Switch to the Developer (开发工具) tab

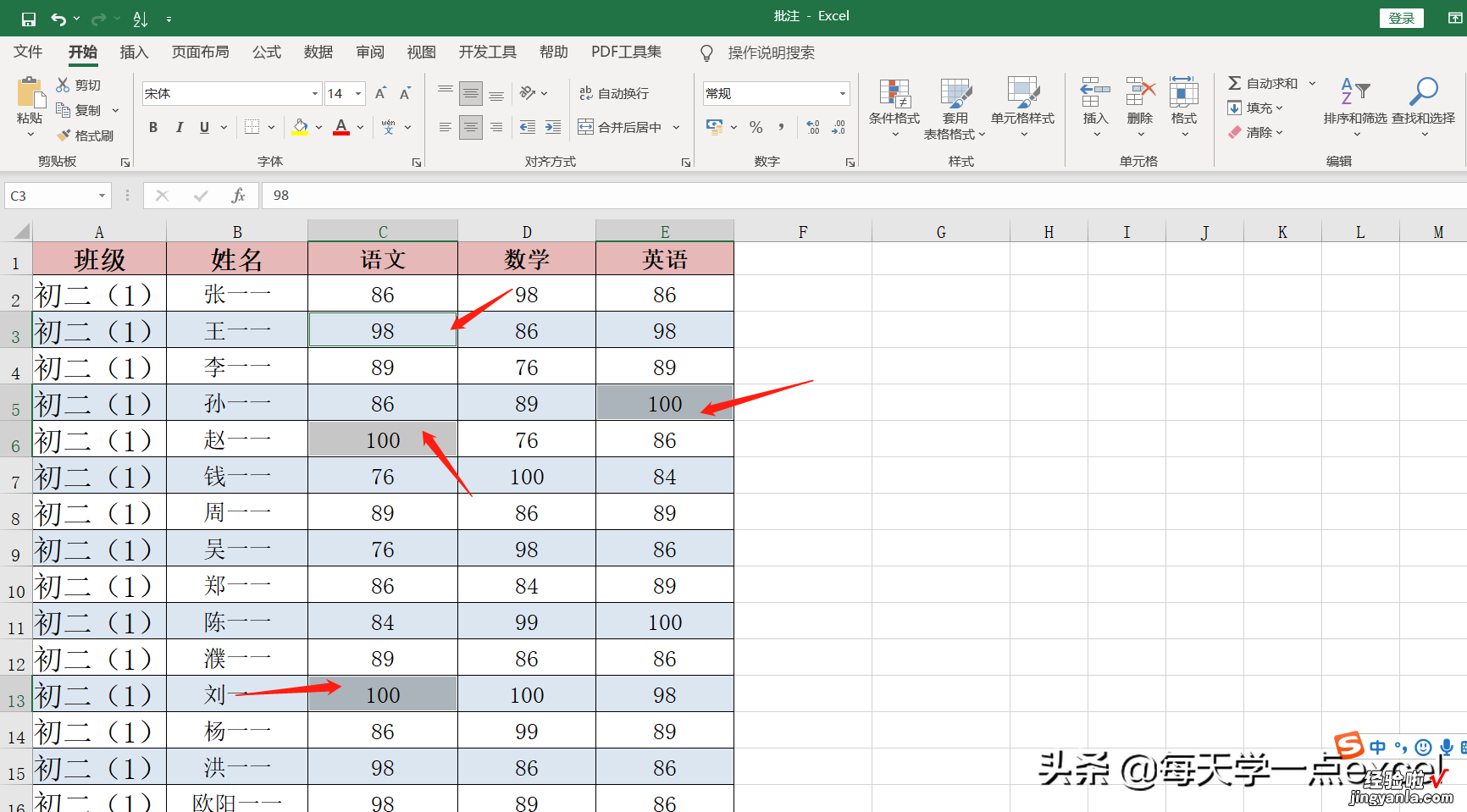(487, 52)
